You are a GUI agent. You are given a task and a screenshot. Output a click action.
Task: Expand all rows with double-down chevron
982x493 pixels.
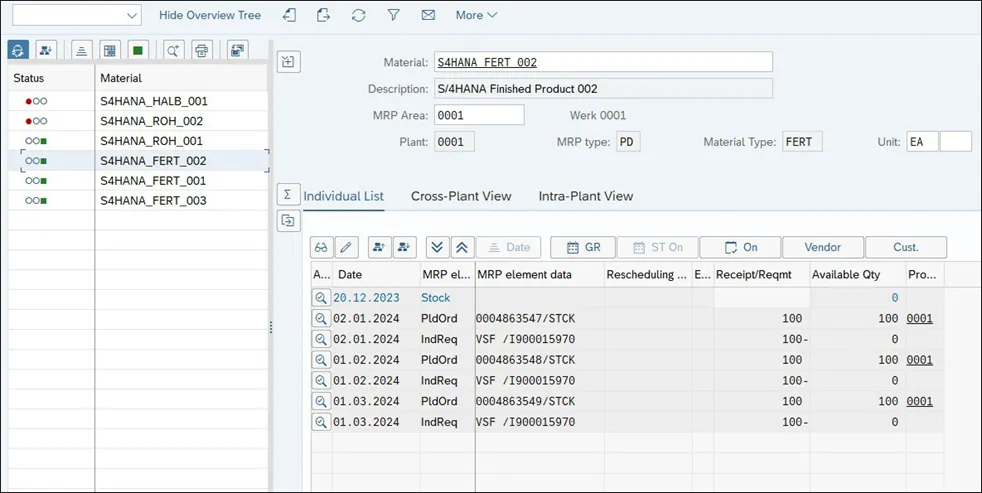(x=437, y=247)
